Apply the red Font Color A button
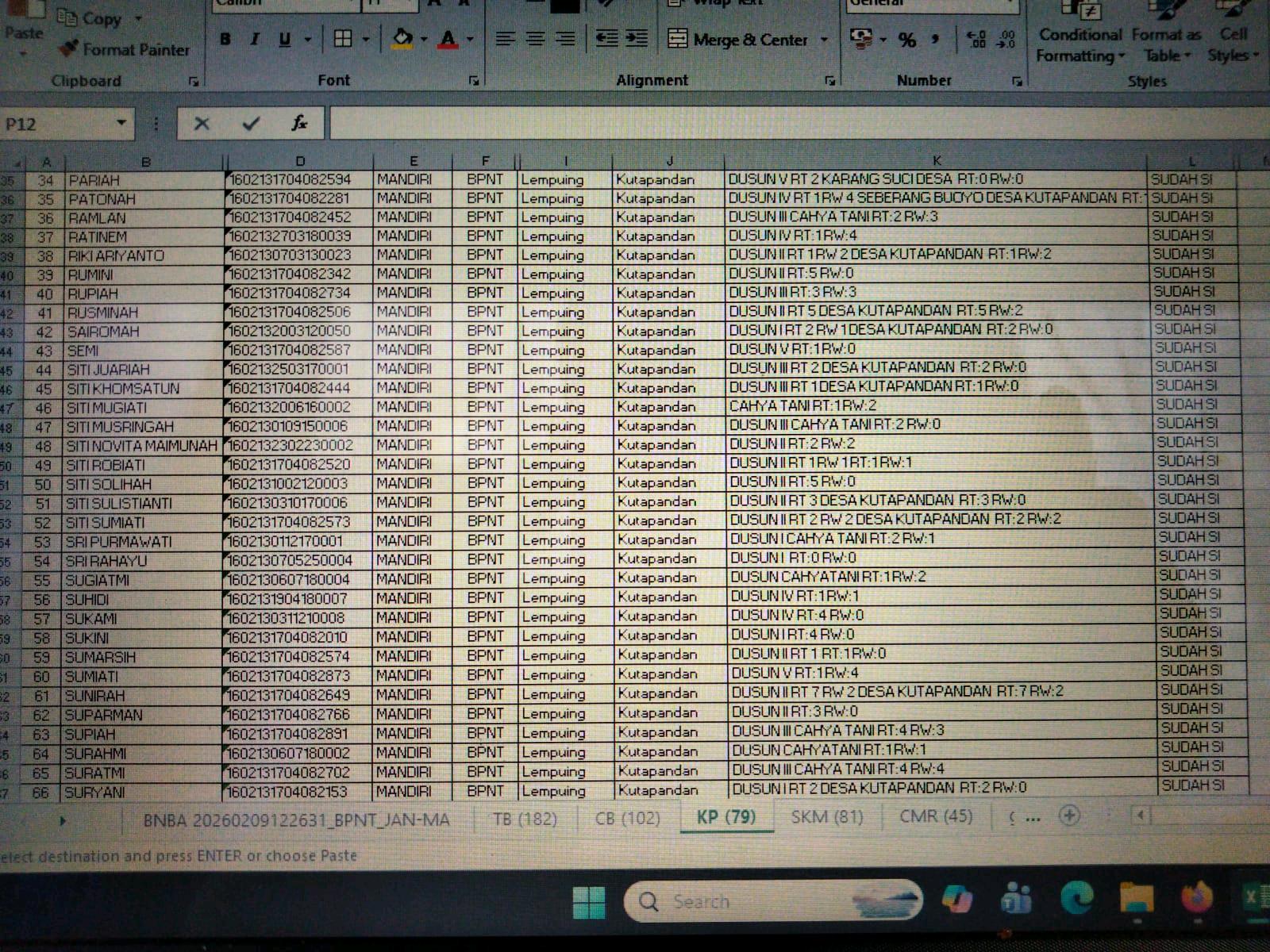 pos(448,39)
